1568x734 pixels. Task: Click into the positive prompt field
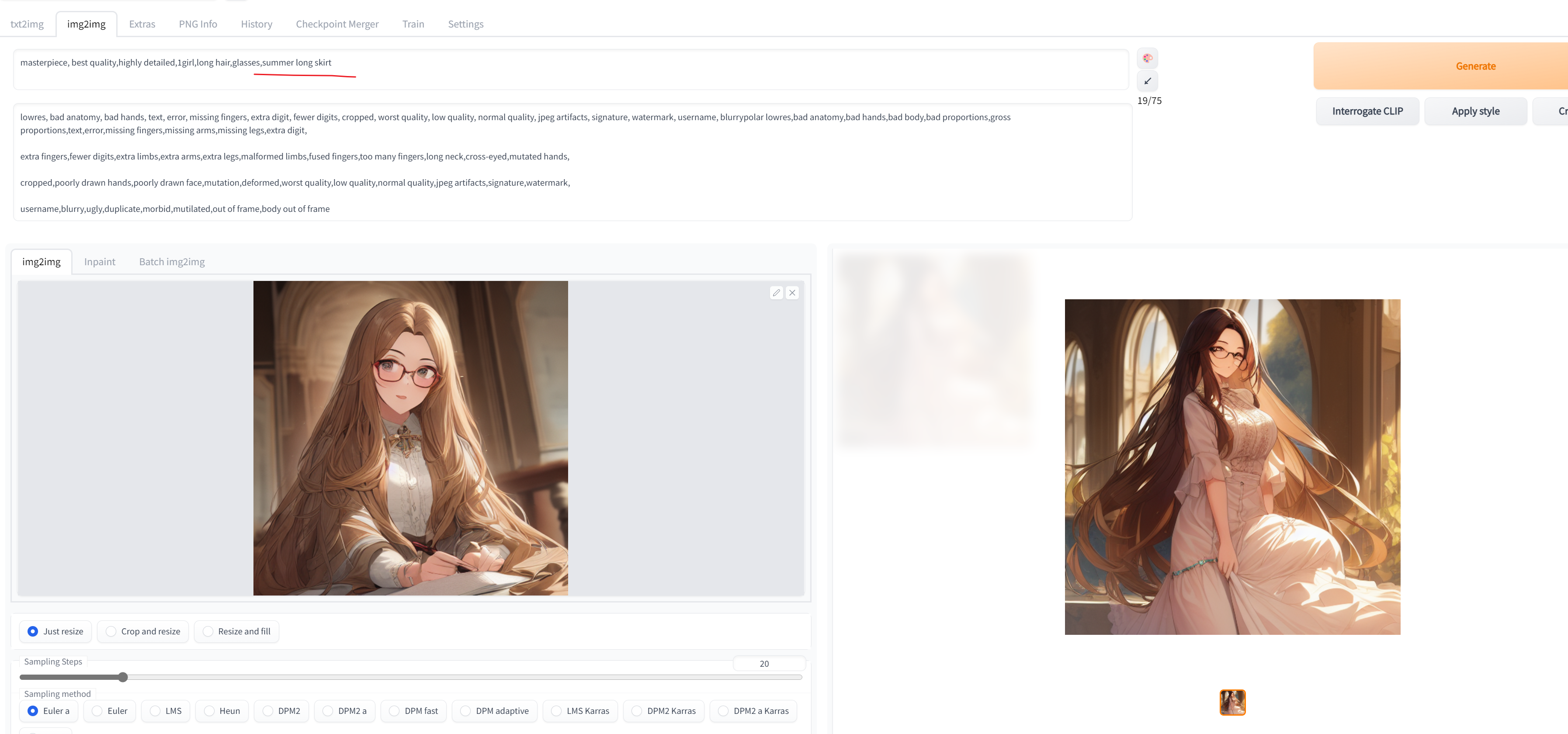click(570, 69)
